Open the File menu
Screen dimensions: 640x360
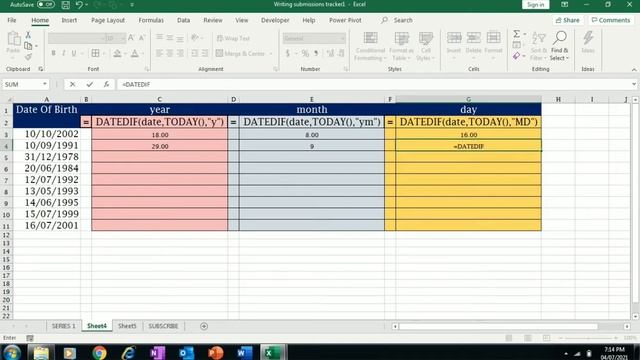(x=12, y=20)
